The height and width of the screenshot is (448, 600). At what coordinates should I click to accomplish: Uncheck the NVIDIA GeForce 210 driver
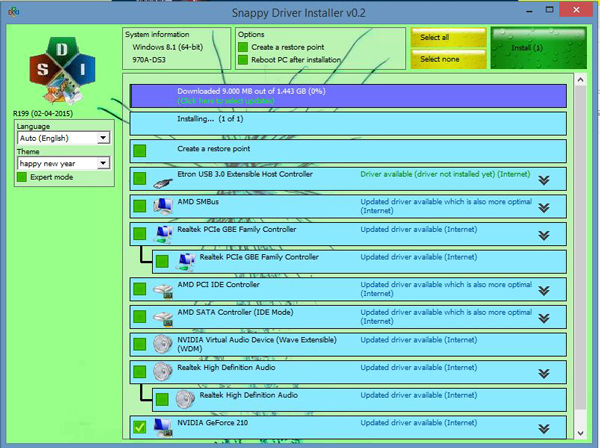point(140,427)
